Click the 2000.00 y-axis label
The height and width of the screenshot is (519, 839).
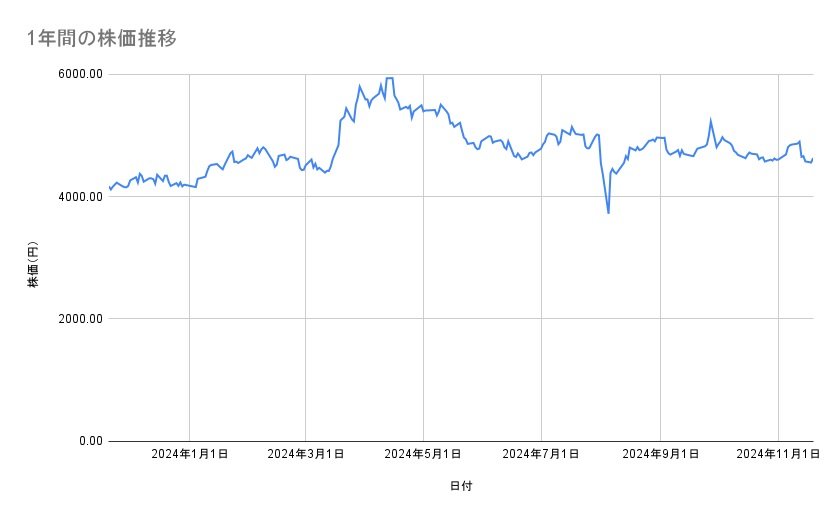point(79,319)
